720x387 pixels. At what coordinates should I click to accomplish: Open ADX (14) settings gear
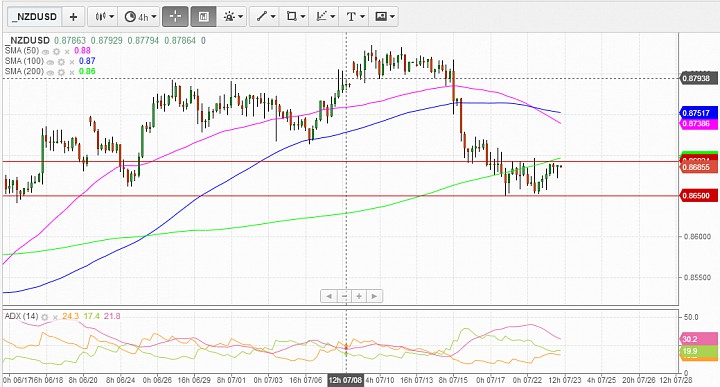click(x=45, y=317)
